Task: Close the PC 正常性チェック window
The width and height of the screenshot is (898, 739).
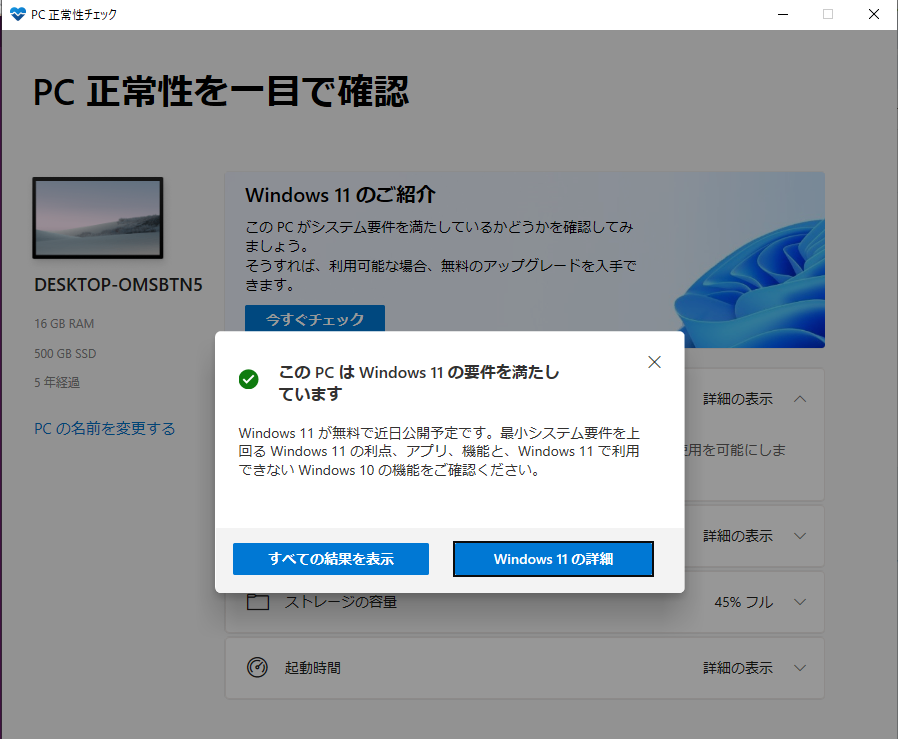Action: (x=873, y=14)
